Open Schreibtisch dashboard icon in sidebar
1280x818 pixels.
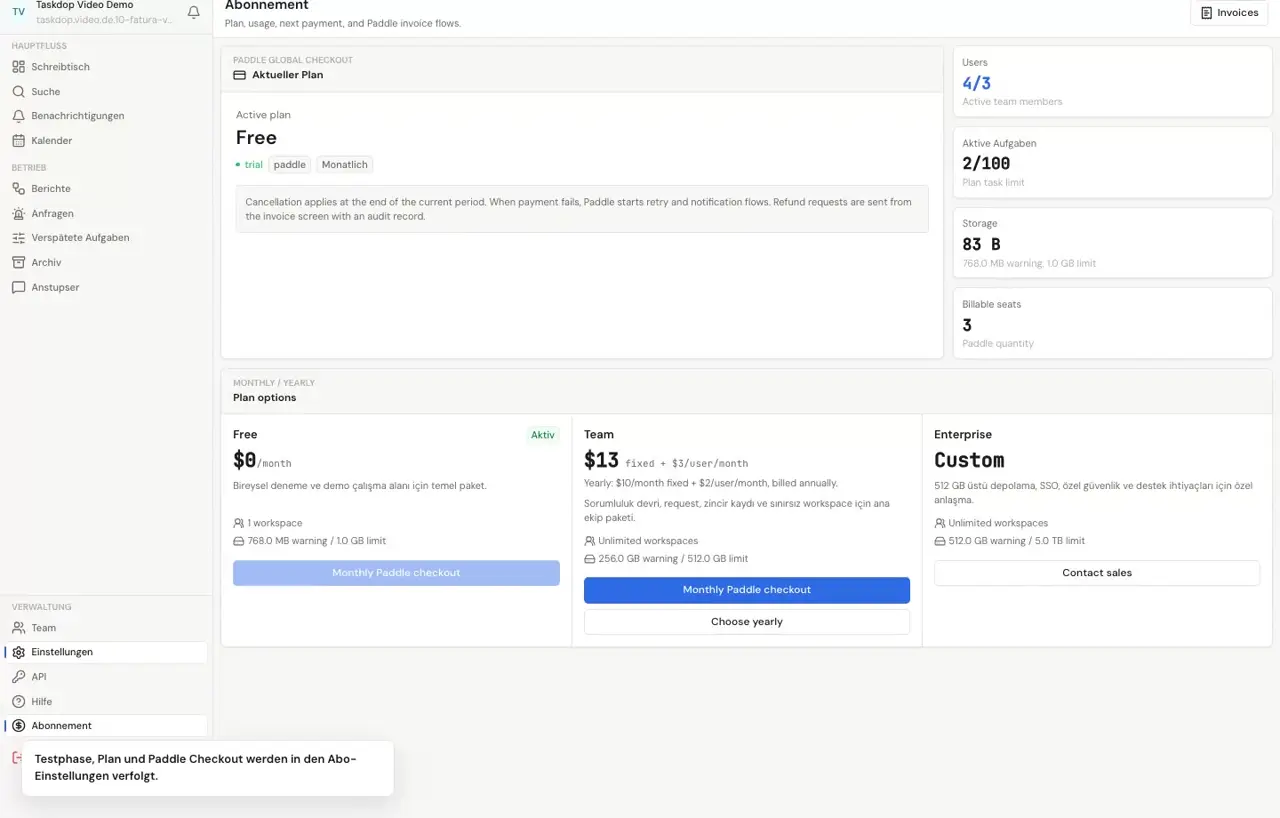tap(18, 67)
